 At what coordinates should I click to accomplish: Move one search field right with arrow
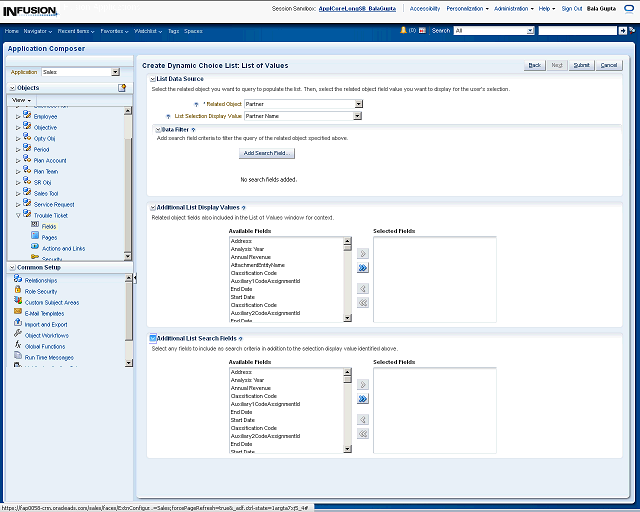point(363,384)
